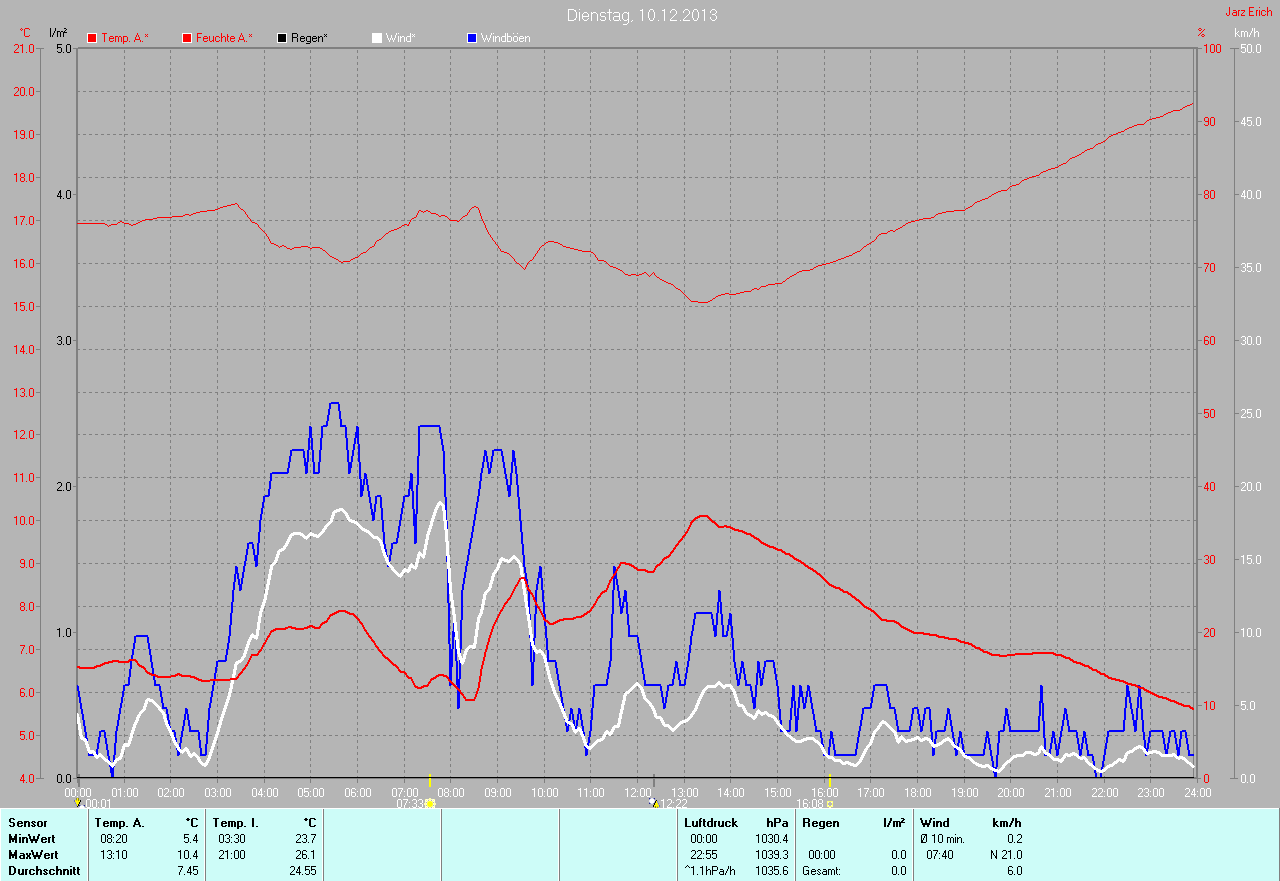The height and width of the screenshot is (881, 1280).
Task: Click the Windböen legend label
Action: (x=505, y=38)
